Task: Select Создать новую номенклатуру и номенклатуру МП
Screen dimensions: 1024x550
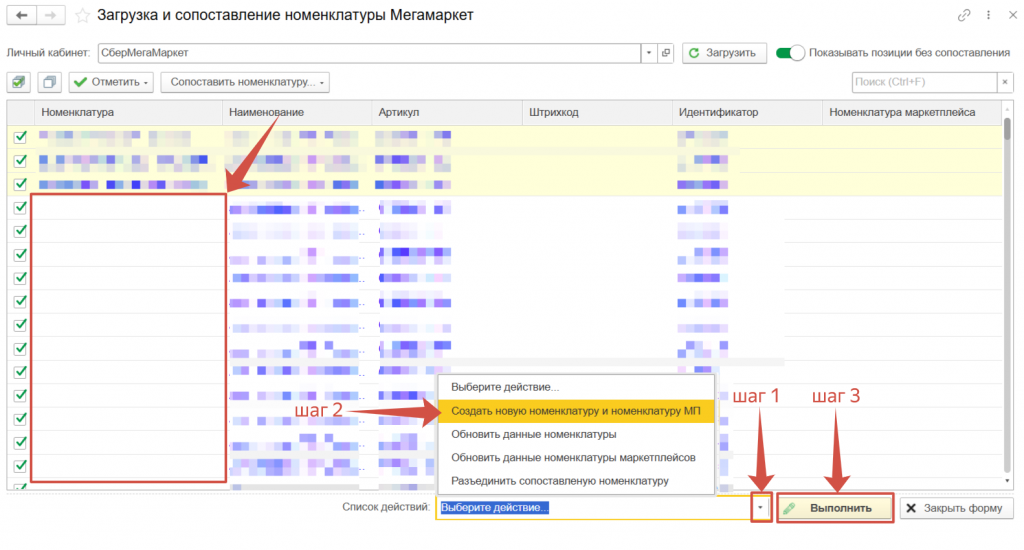Action: point(576,411)
